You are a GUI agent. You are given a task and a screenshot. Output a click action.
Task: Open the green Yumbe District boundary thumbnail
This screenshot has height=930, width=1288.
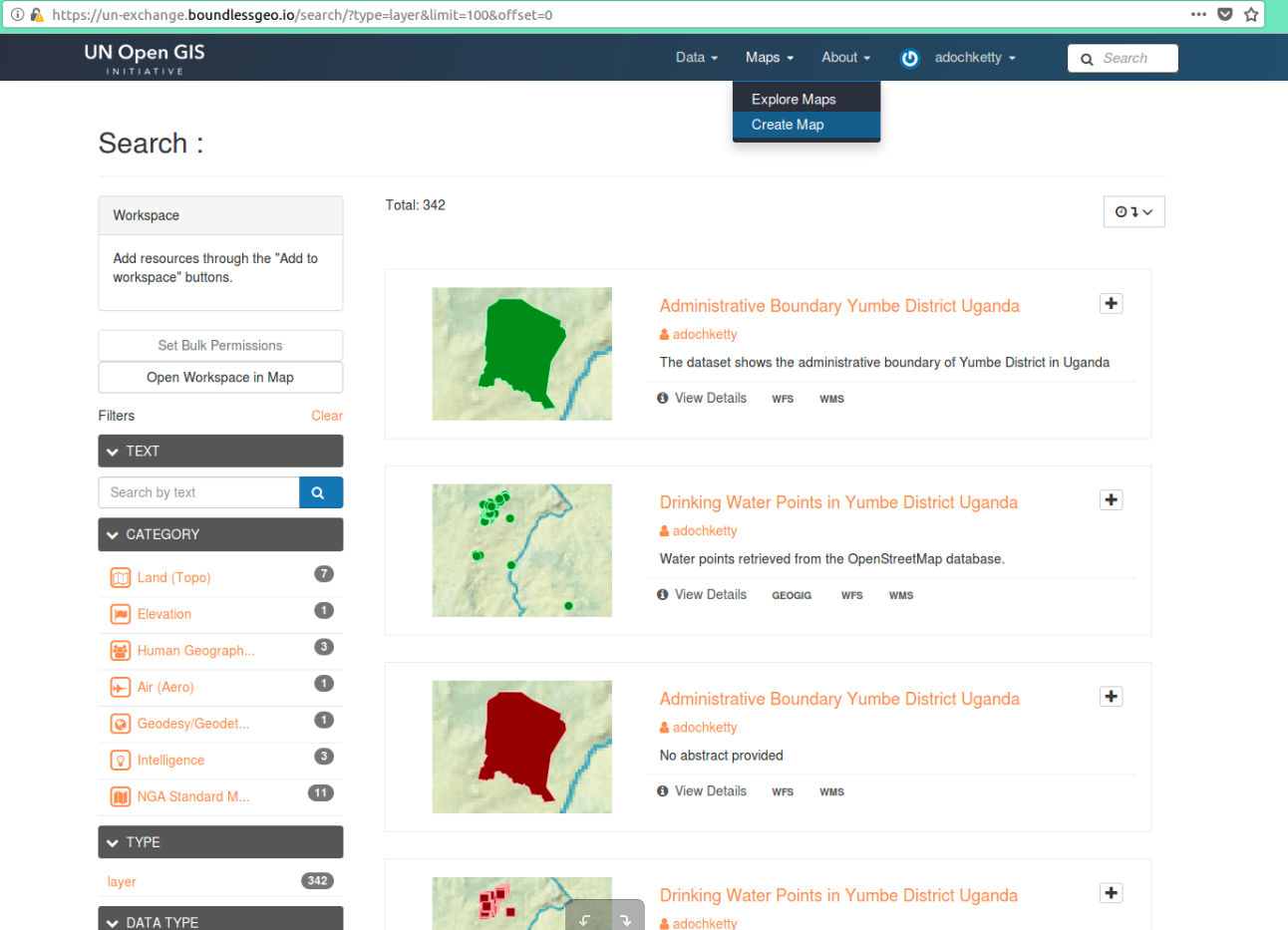coord(521,354)
